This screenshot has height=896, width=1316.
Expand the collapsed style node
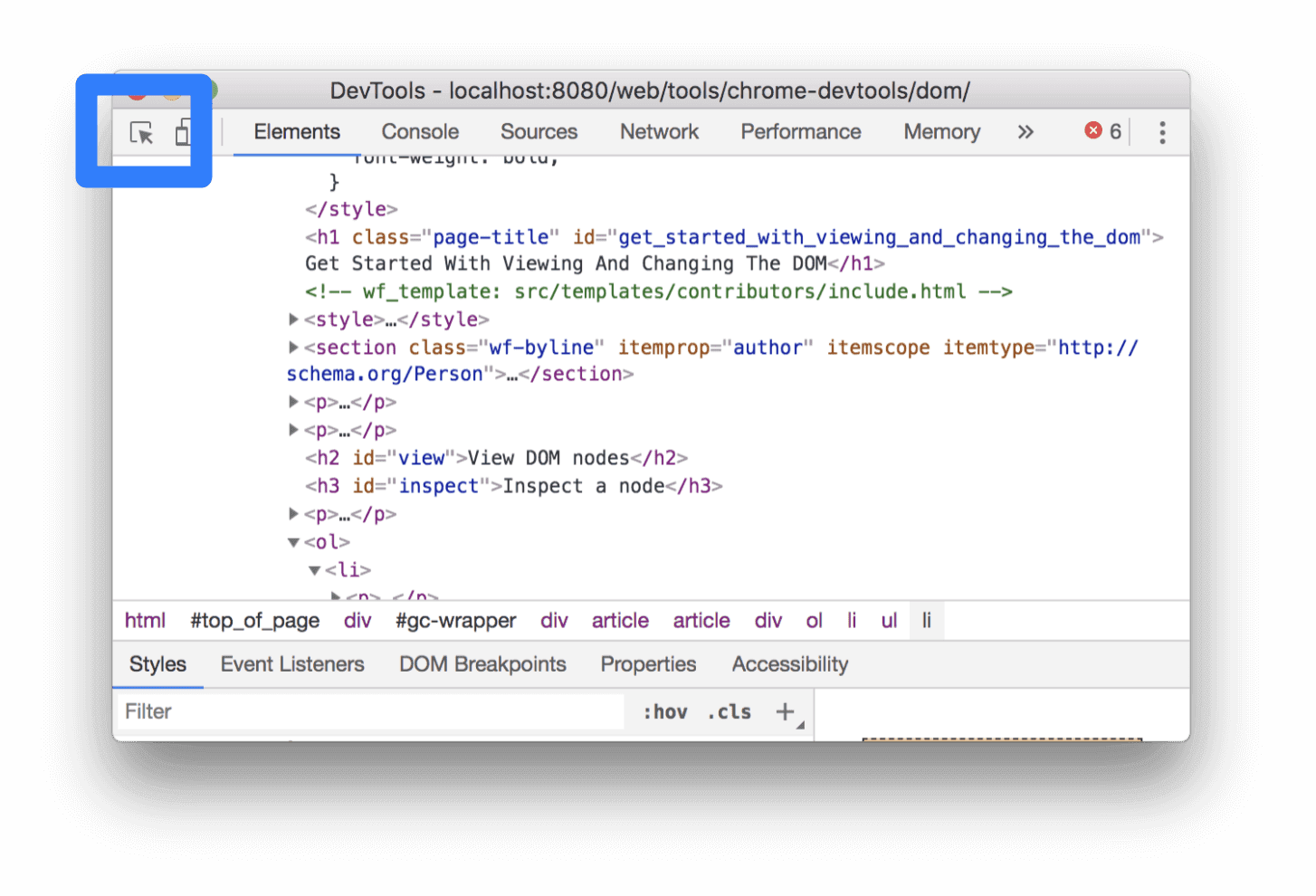pos(293,319)
